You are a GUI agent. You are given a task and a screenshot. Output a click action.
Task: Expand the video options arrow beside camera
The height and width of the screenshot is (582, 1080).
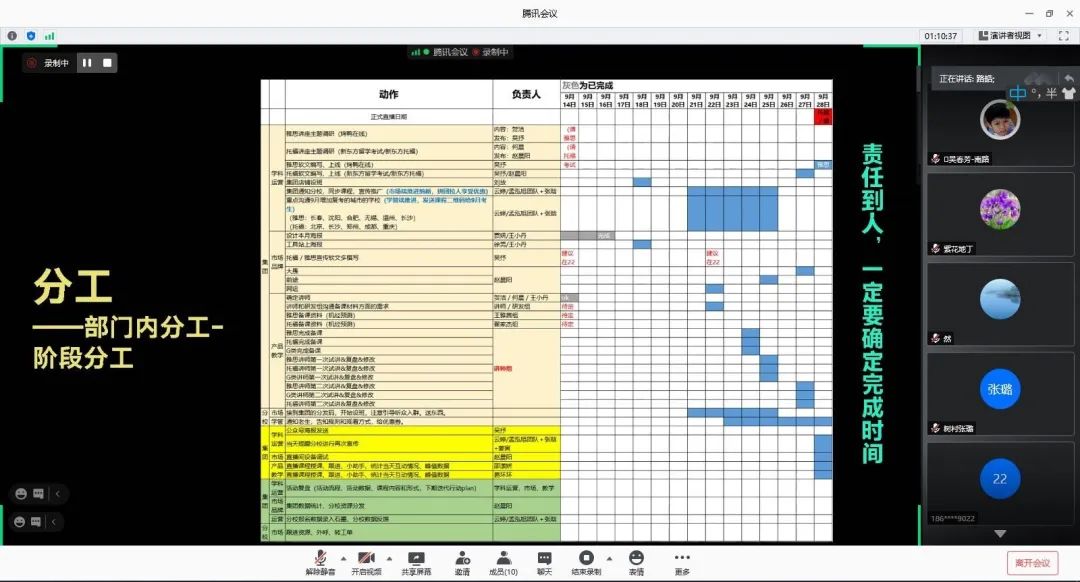pyautogui.click(x=388, y=557)
